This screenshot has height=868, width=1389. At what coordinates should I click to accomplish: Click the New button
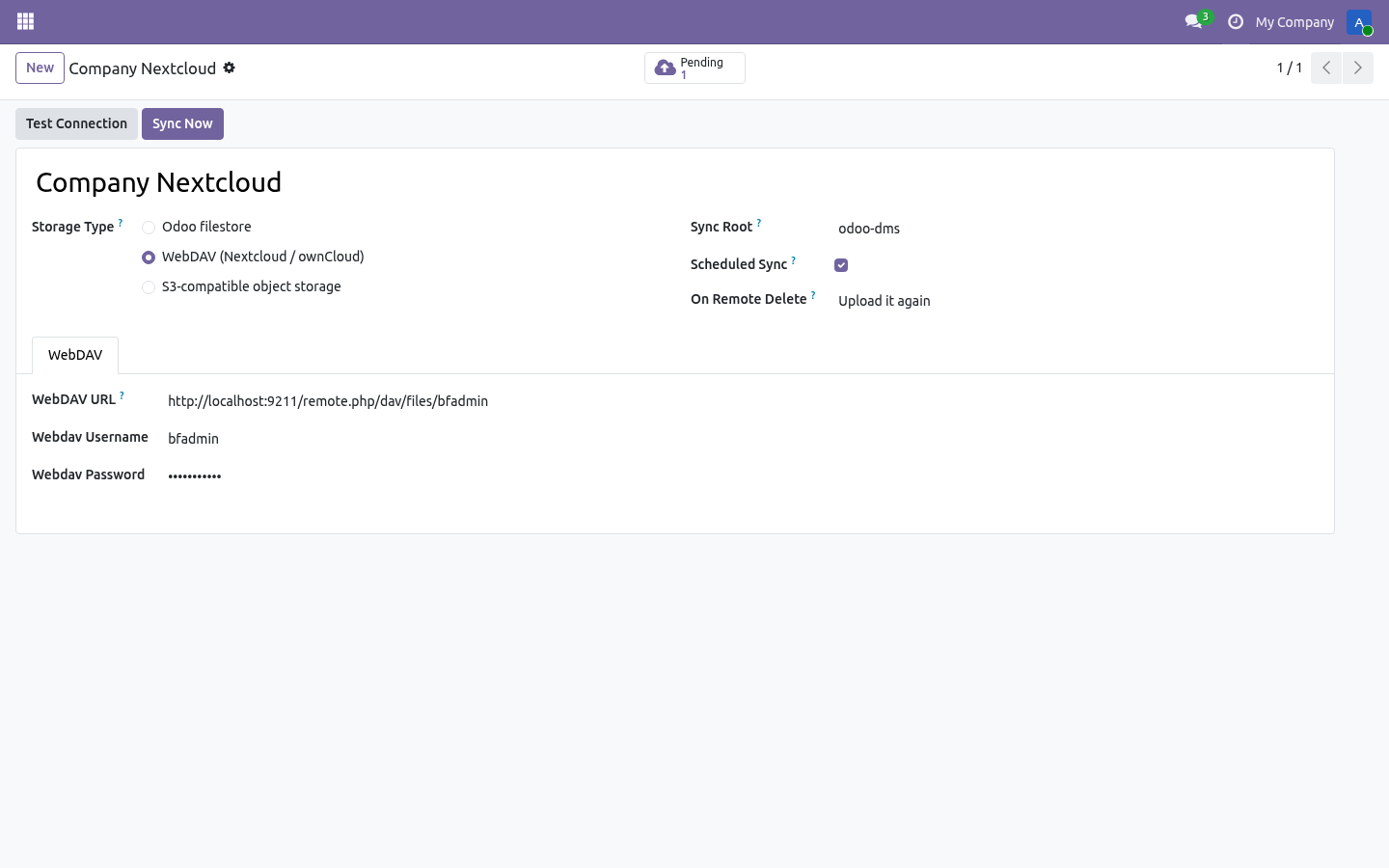coord(40,68)
